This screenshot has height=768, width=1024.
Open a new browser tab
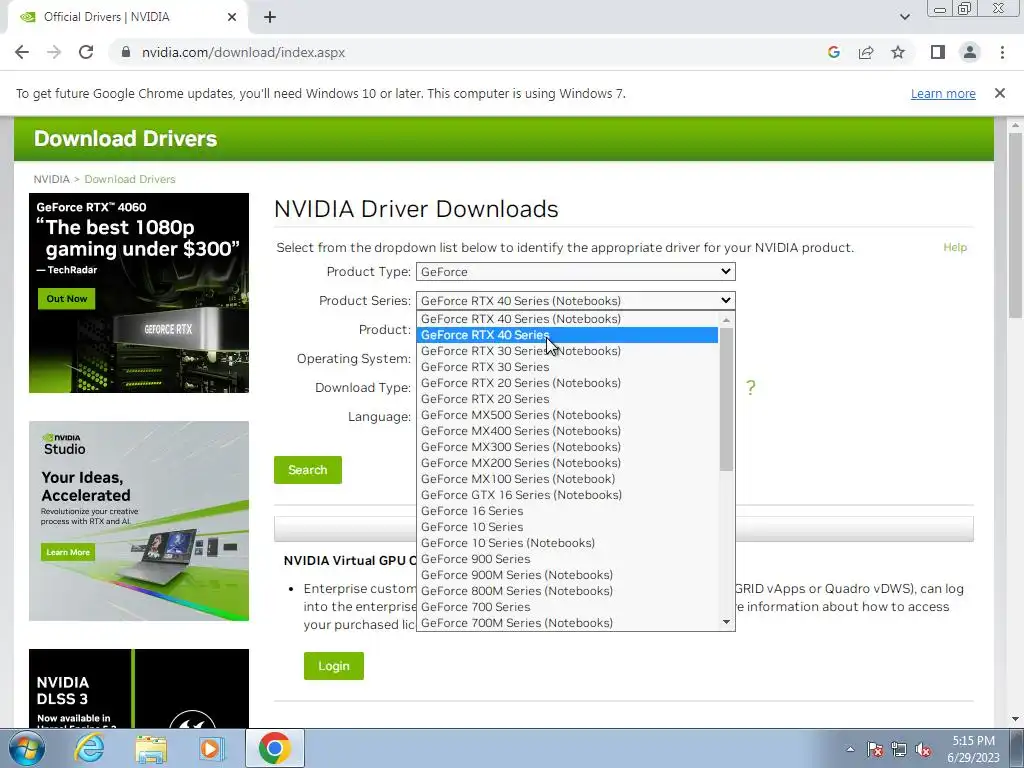[270, 17]
